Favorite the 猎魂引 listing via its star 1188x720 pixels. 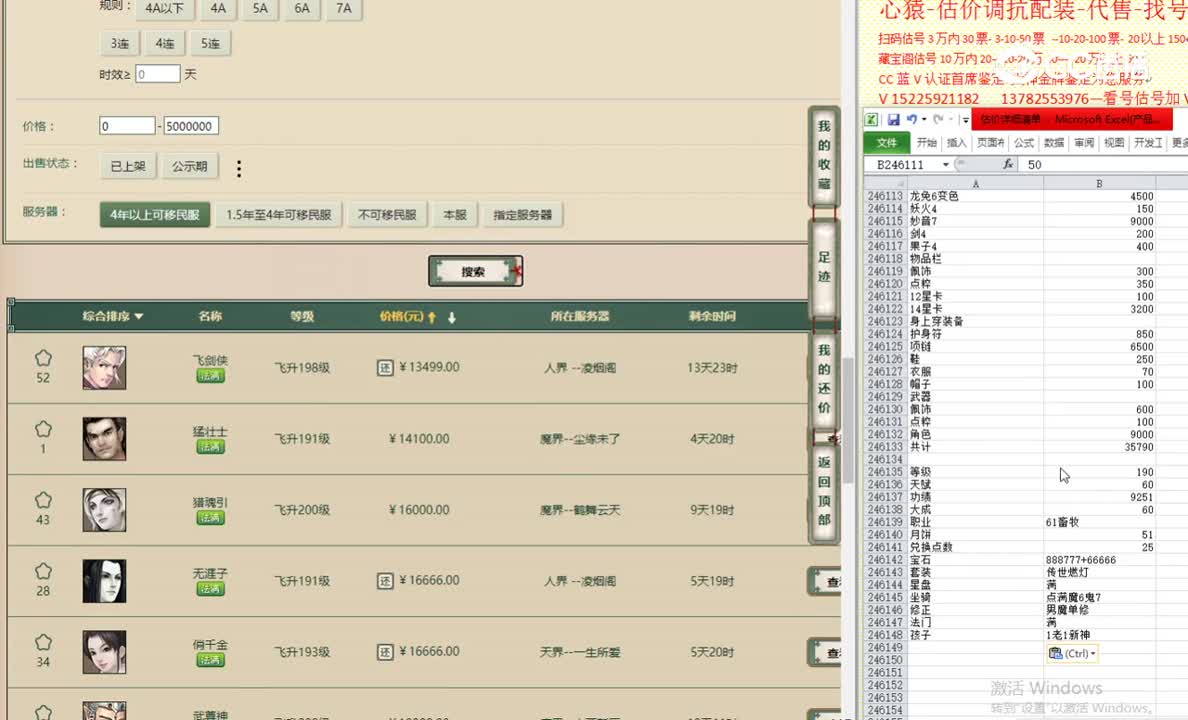[x=43, y=500]
